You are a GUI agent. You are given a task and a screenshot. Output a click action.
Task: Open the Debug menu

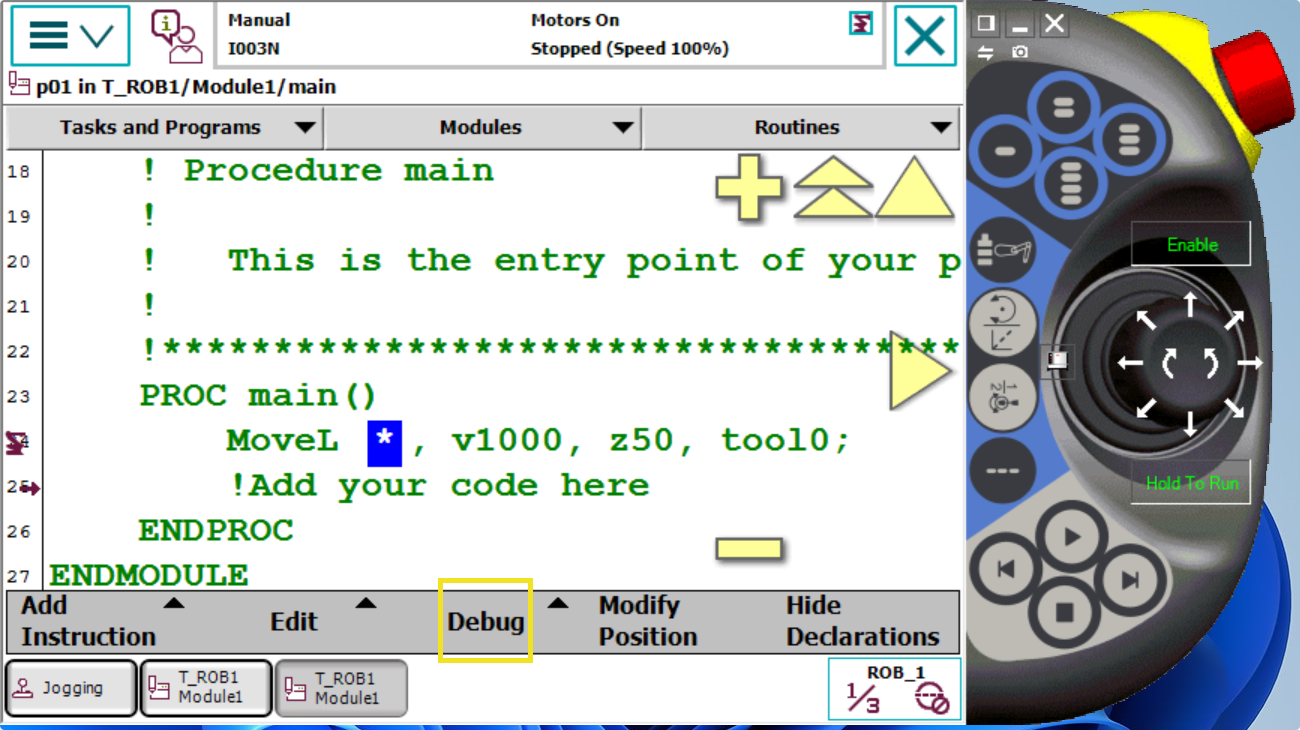point(486,621)
